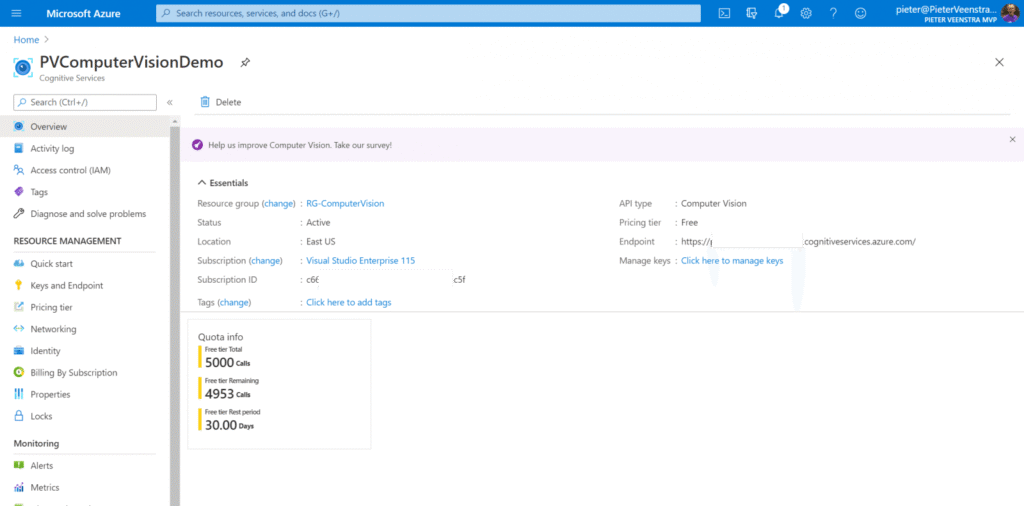Click the Alerts sidebar icon
1024x506 pixels.
[x=19, y=466]
